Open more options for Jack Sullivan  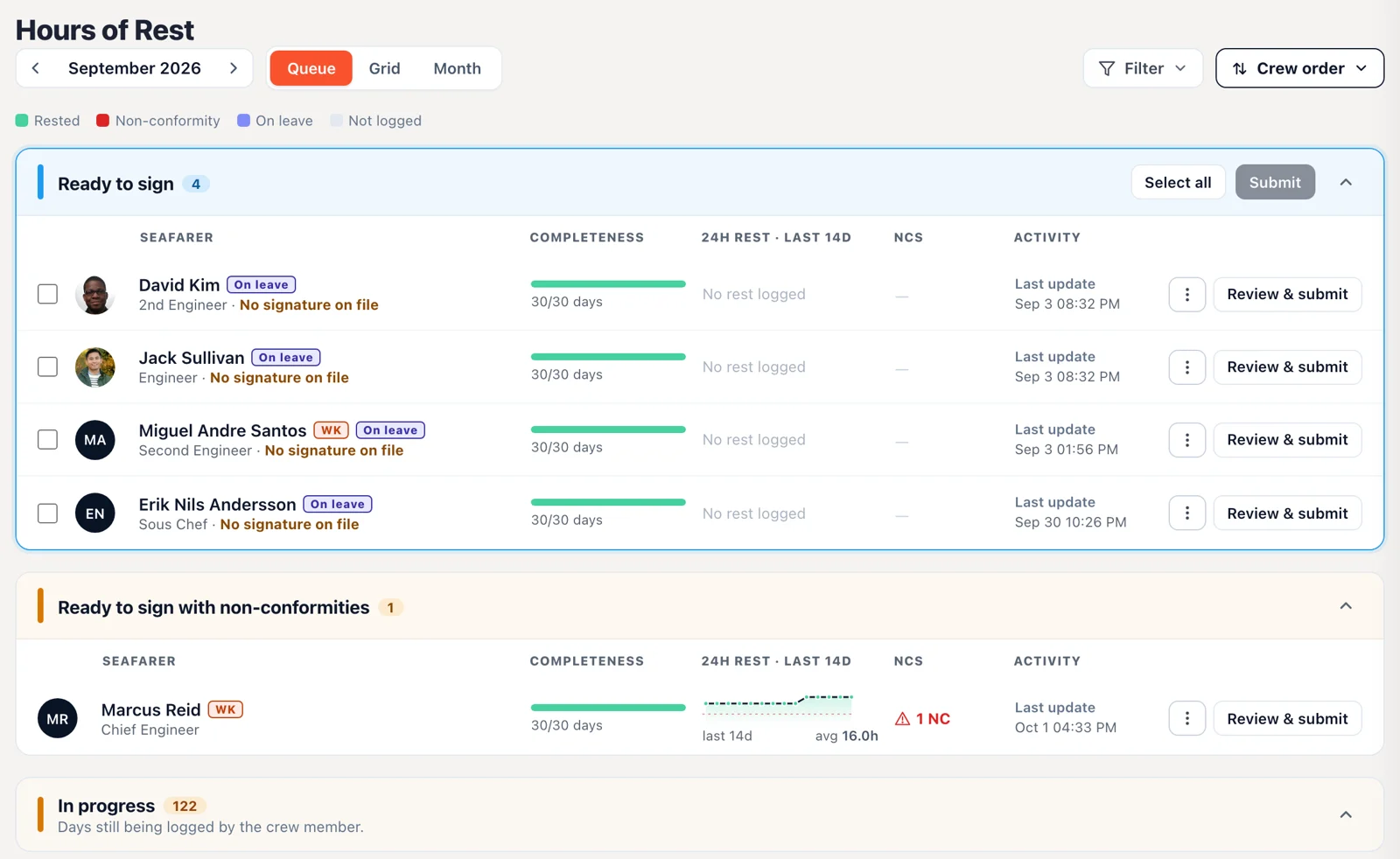pyautogui.click(x=1187, y=367)
